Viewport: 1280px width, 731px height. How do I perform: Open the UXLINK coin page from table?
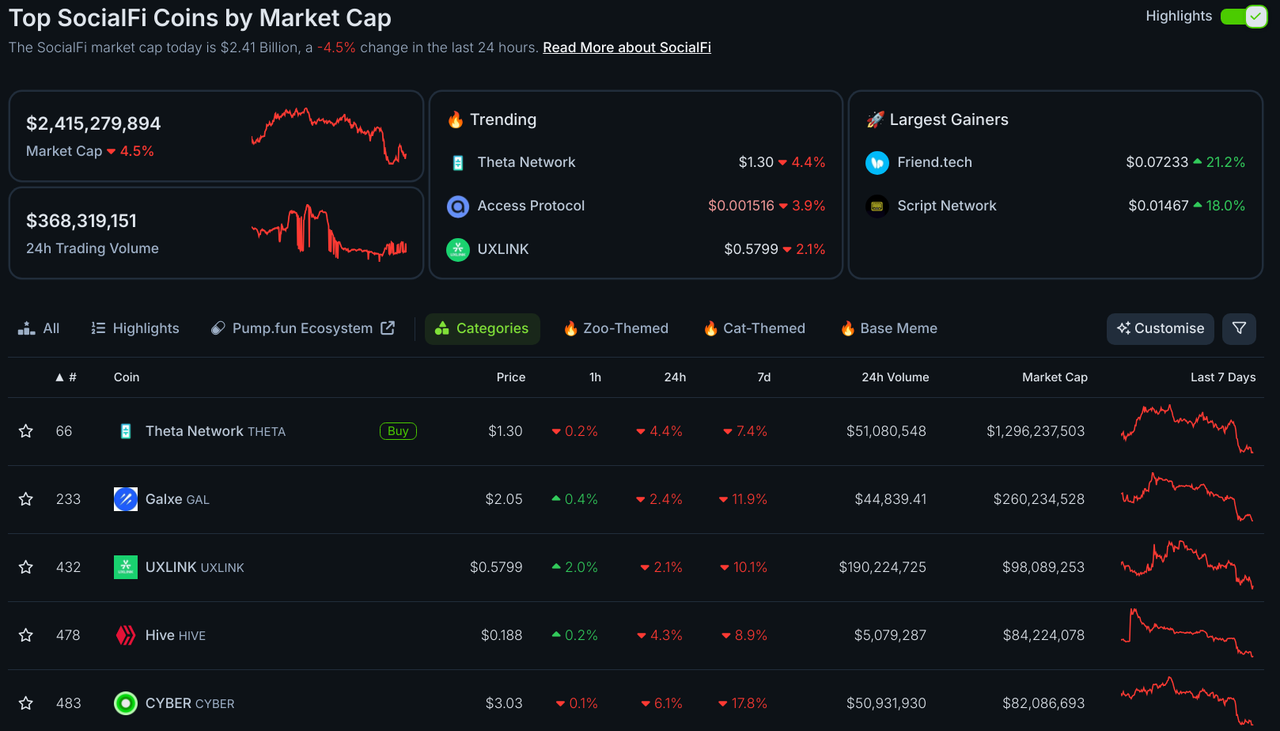195,567
